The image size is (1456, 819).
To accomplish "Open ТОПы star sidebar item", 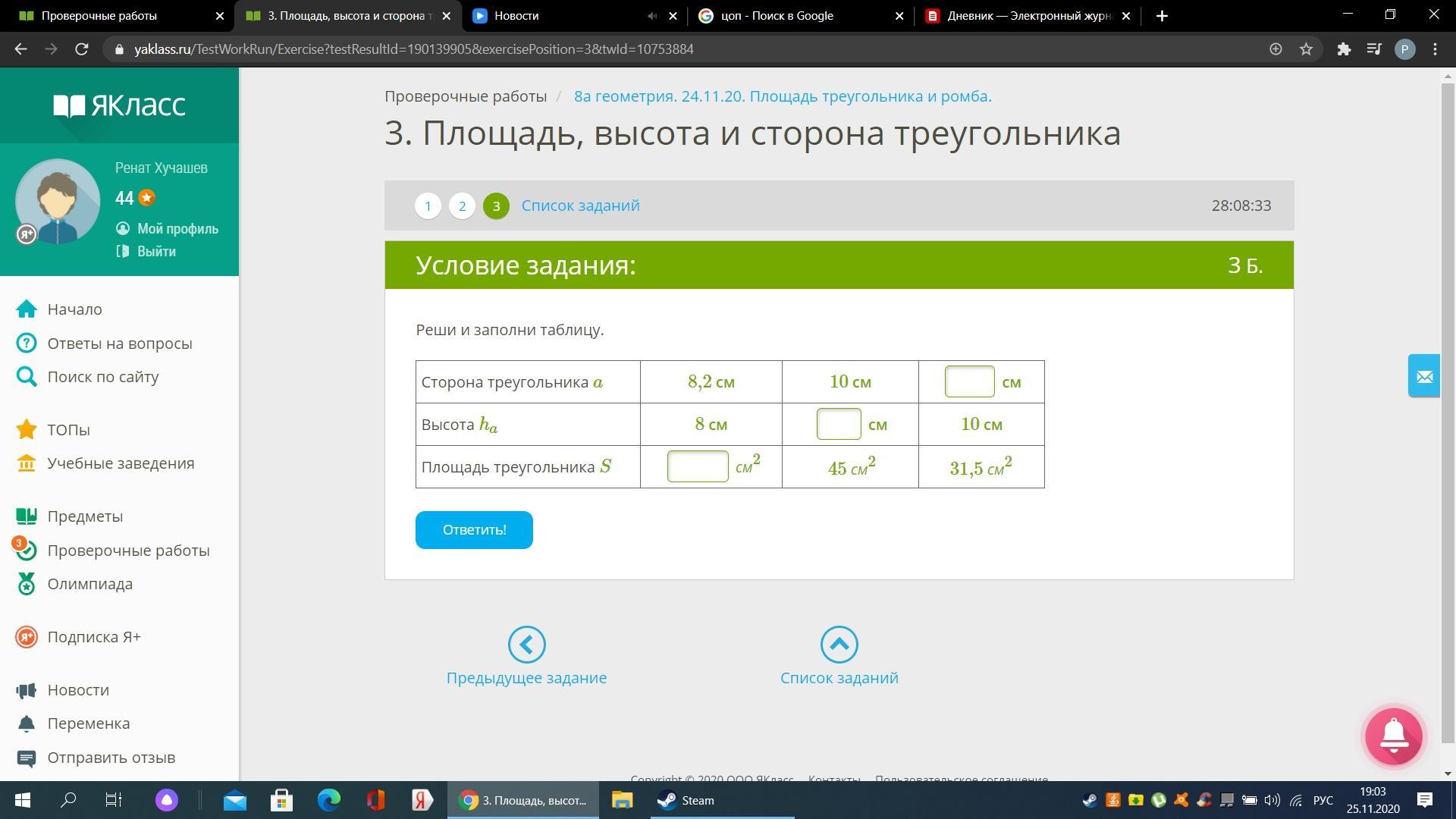I will [x=68, y=430].
